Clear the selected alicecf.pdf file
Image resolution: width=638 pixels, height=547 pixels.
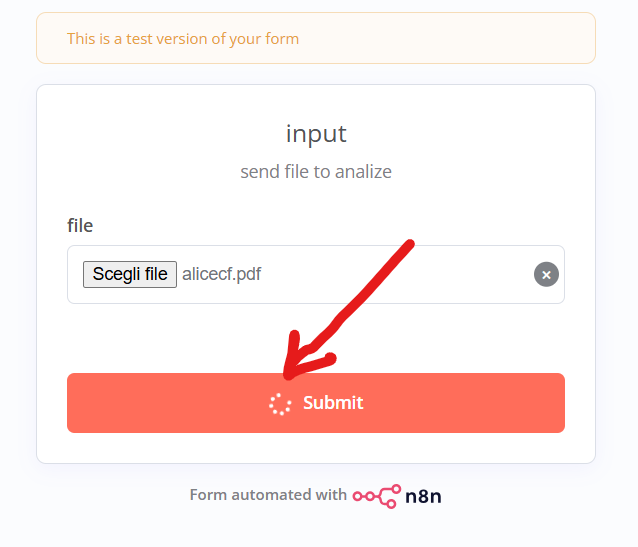click(x=546, y=275)
